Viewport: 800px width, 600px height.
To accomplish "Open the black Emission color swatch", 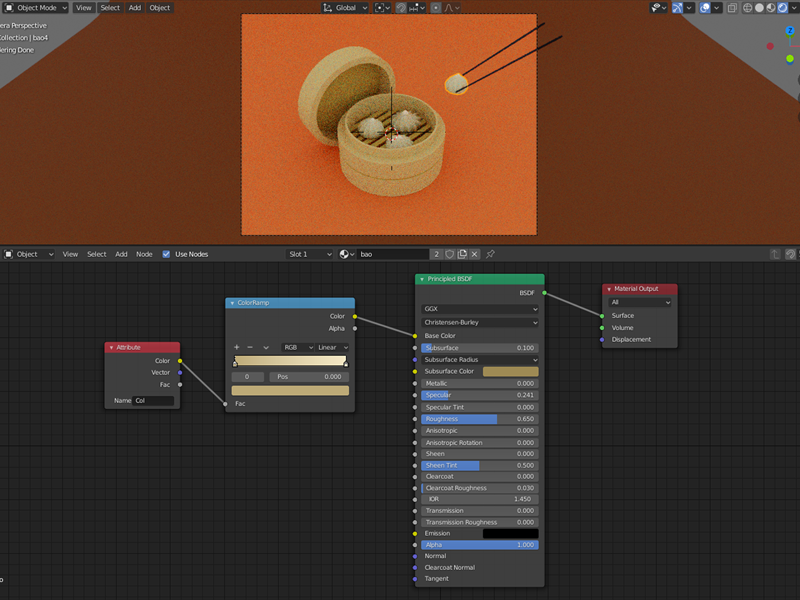I will pos(511,533).
